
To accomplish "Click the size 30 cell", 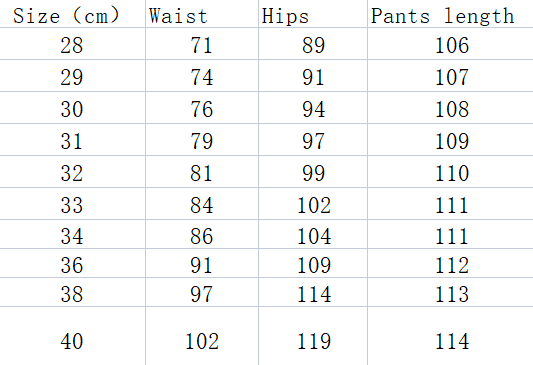I will [72, 108].
